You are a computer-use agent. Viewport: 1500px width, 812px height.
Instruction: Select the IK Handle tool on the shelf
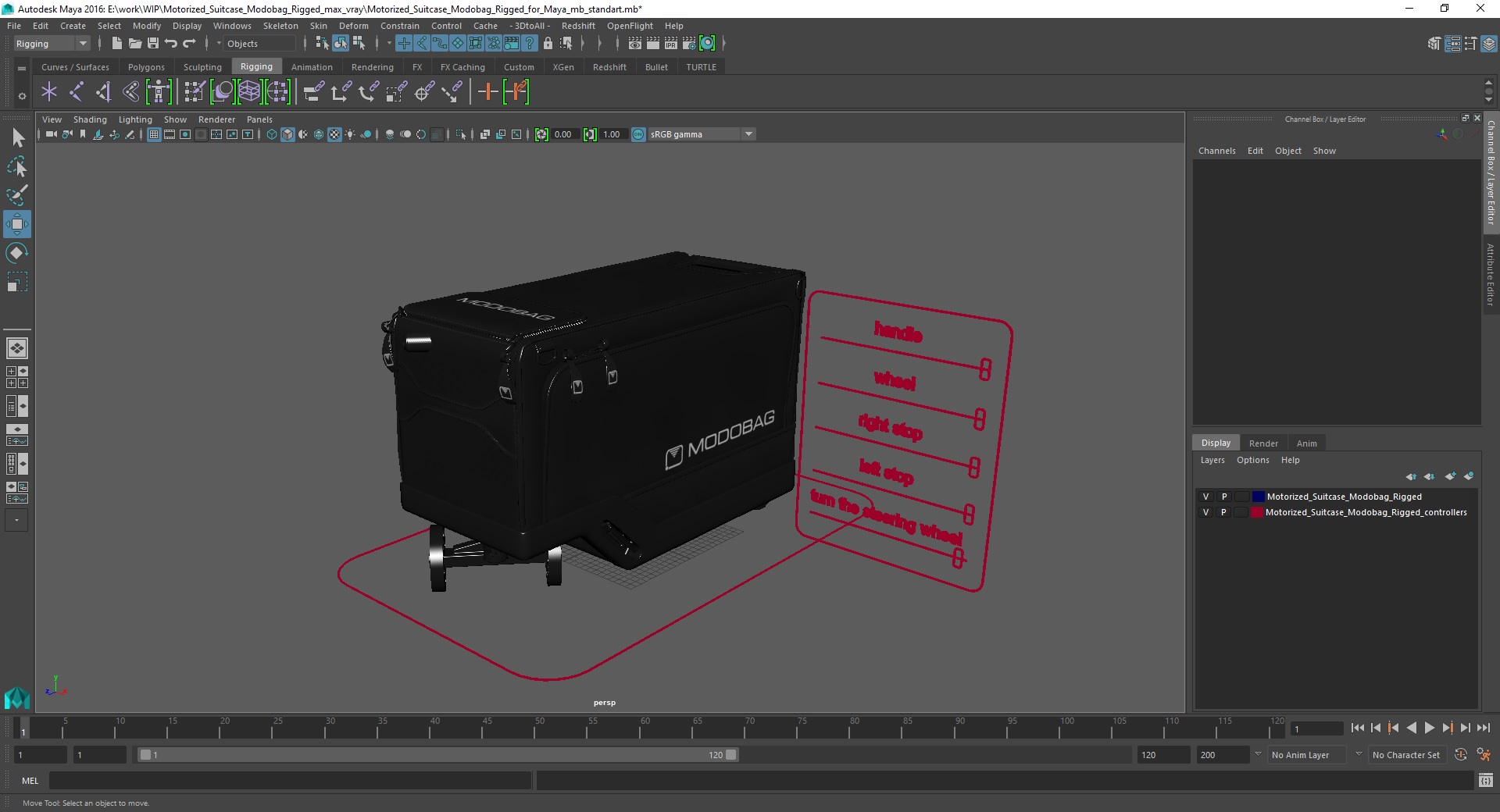pos(104,92)
